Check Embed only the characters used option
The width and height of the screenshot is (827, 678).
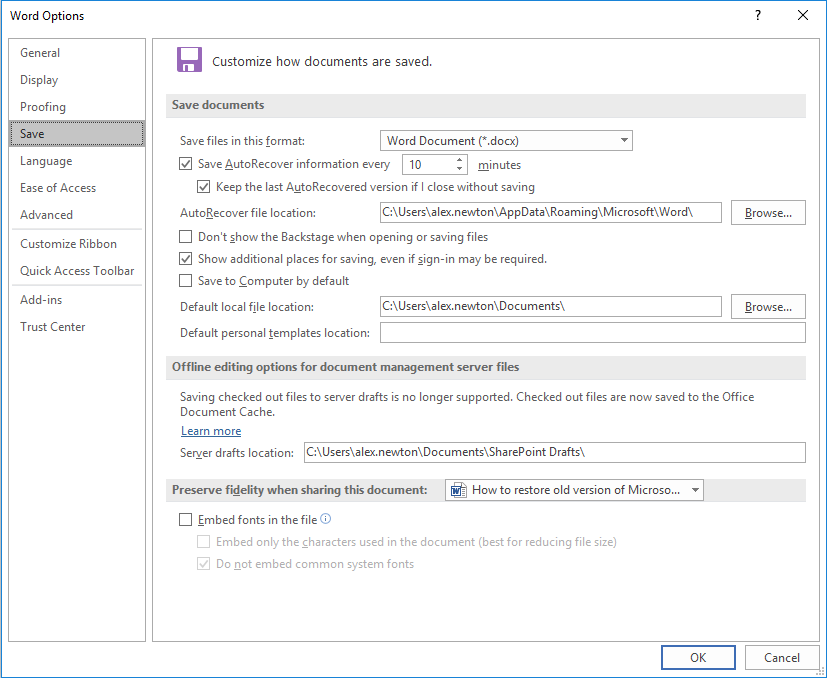(x=204, y=542)
